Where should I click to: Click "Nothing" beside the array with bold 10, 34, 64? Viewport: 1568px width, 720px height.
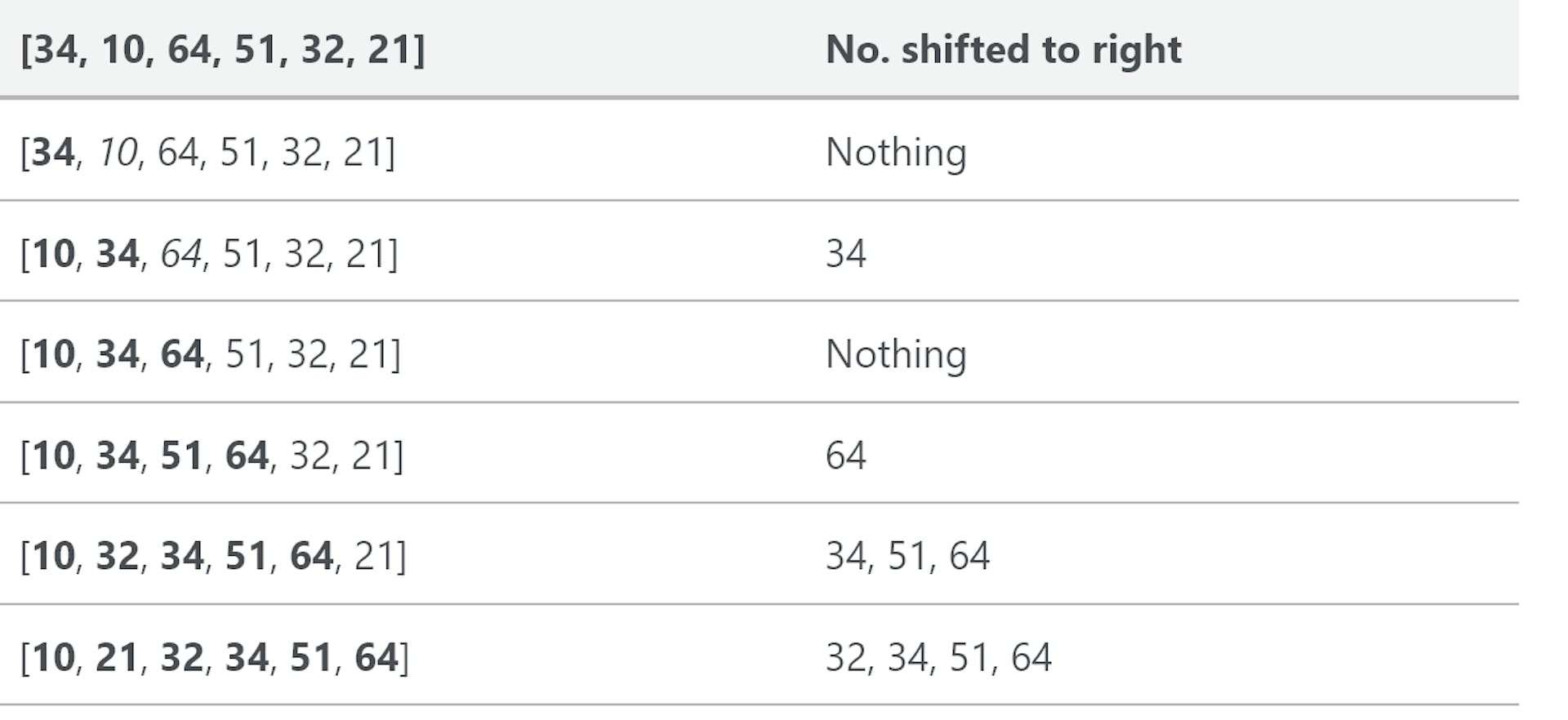896,354
